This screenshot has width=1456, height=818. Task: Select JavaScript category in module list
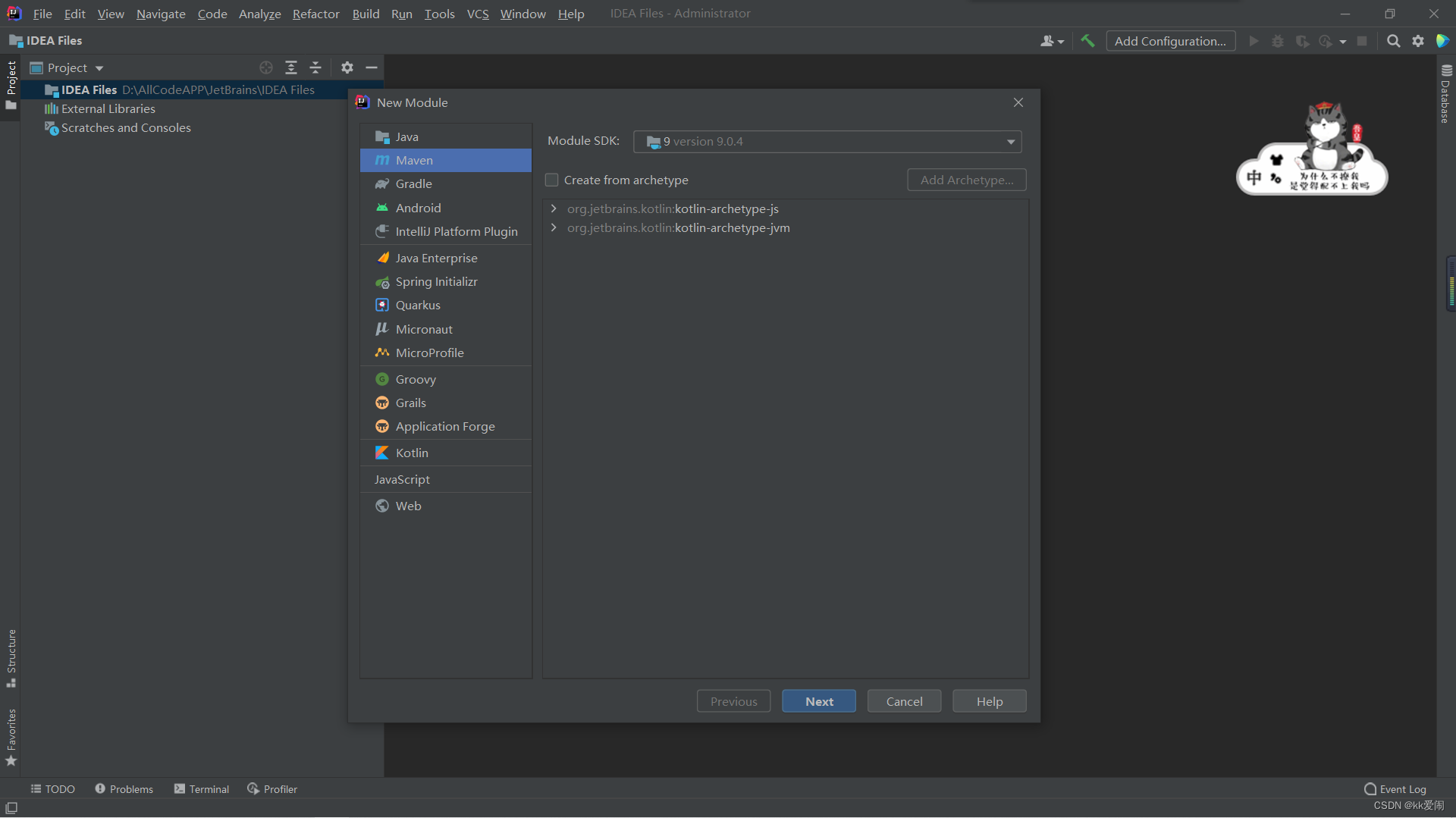coord(446,479)
